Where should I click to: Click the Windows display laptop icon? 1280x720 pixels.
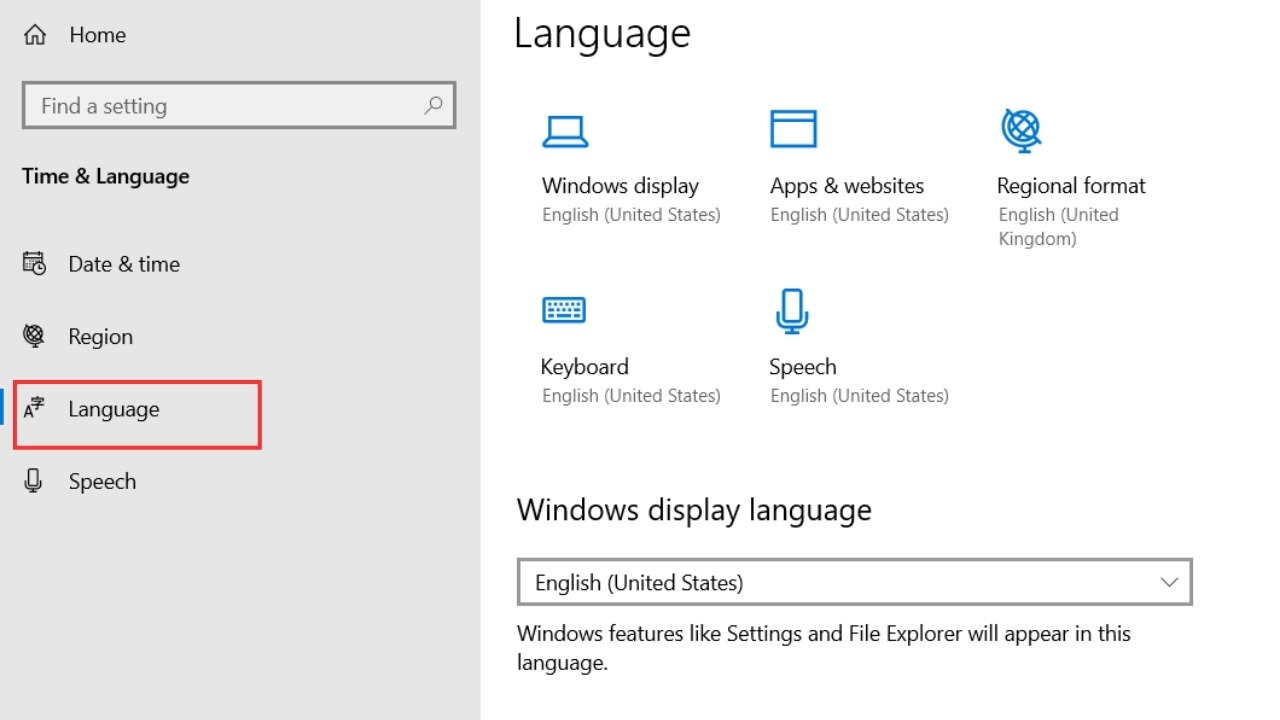pos(565,131)
